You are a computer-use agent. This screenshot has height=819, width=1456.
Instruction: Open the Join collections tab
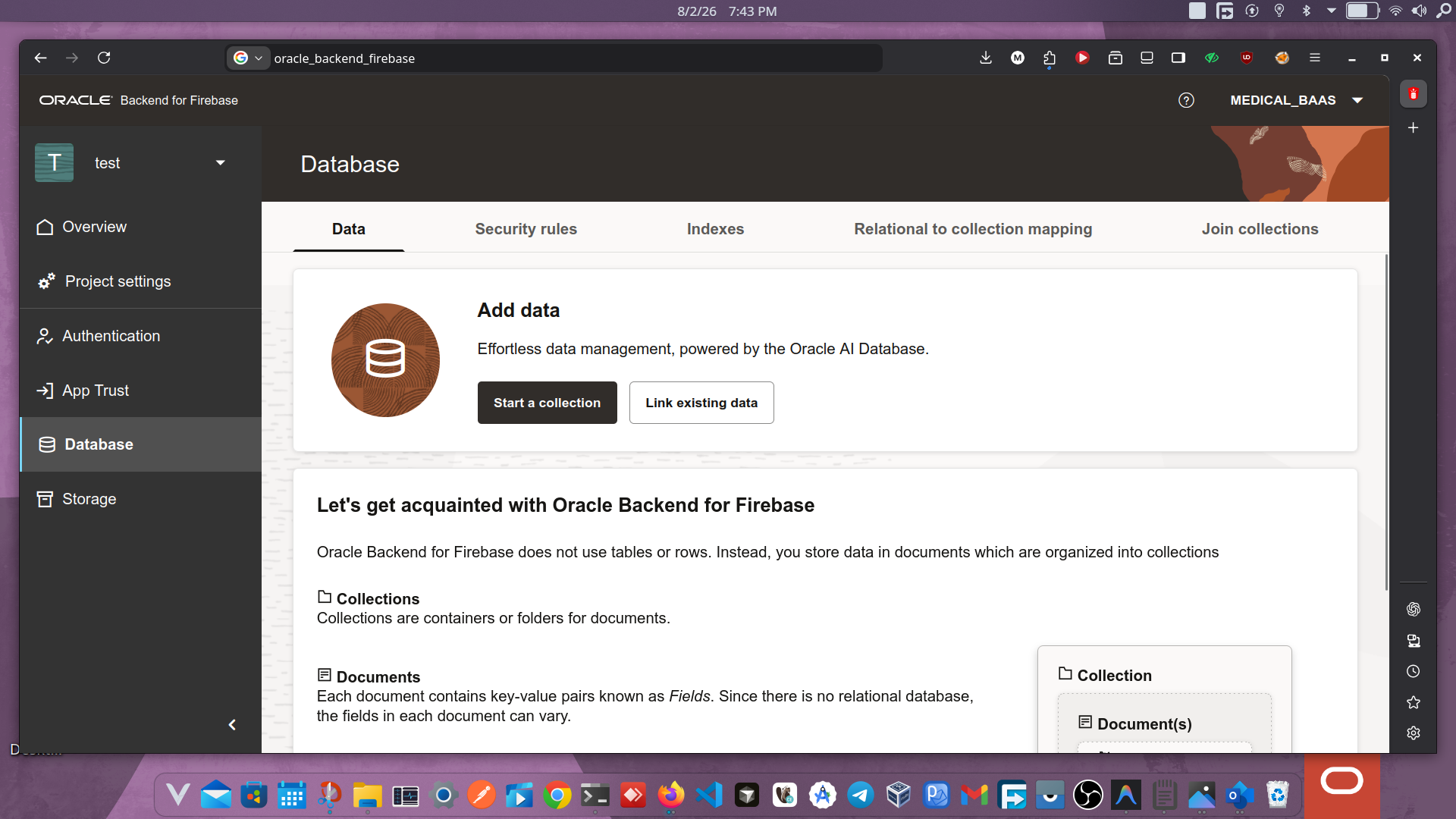click(x=1260, y=229)
